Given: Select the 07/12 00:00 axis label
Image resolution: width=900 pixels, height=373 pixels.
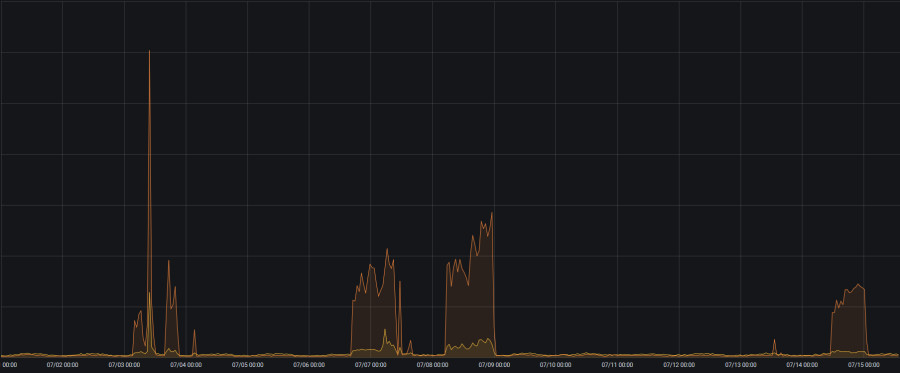Looking at the screenshot, I should coord(679,364).
